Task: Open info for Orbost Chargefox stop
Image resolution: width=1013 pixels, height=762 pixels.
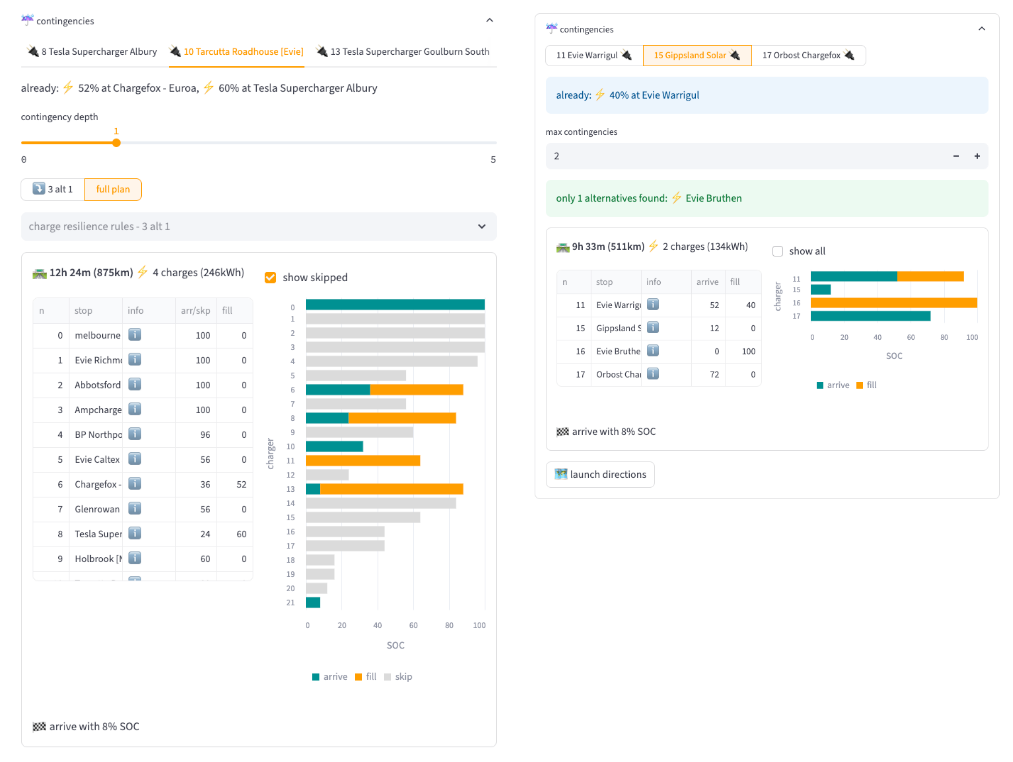Action: (653, 373)
